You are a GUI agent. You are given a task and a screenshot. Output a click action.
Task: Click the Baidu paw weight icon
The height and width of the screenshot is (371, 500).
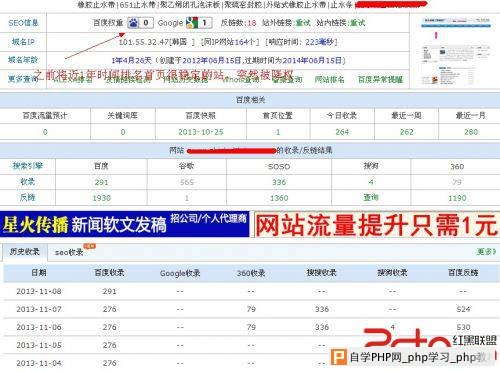(134, 23)
